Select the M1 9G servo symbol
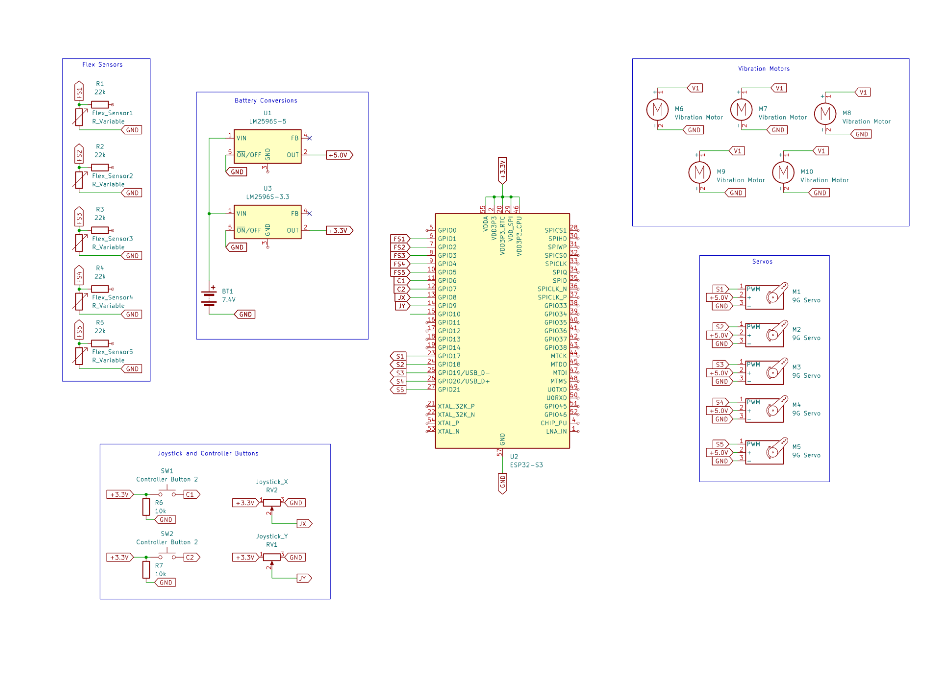This screenshot has width=950, height=677. tap(768, 296)
